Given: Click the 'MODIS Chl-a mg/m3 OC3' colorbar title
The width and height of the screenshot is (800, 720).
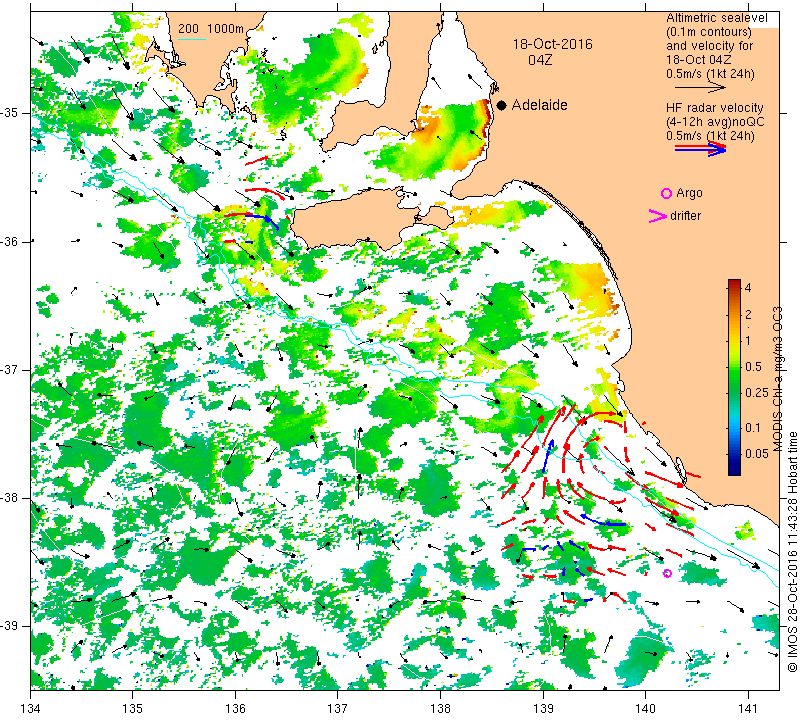Looking at the screenshot, I should [778, 379].
